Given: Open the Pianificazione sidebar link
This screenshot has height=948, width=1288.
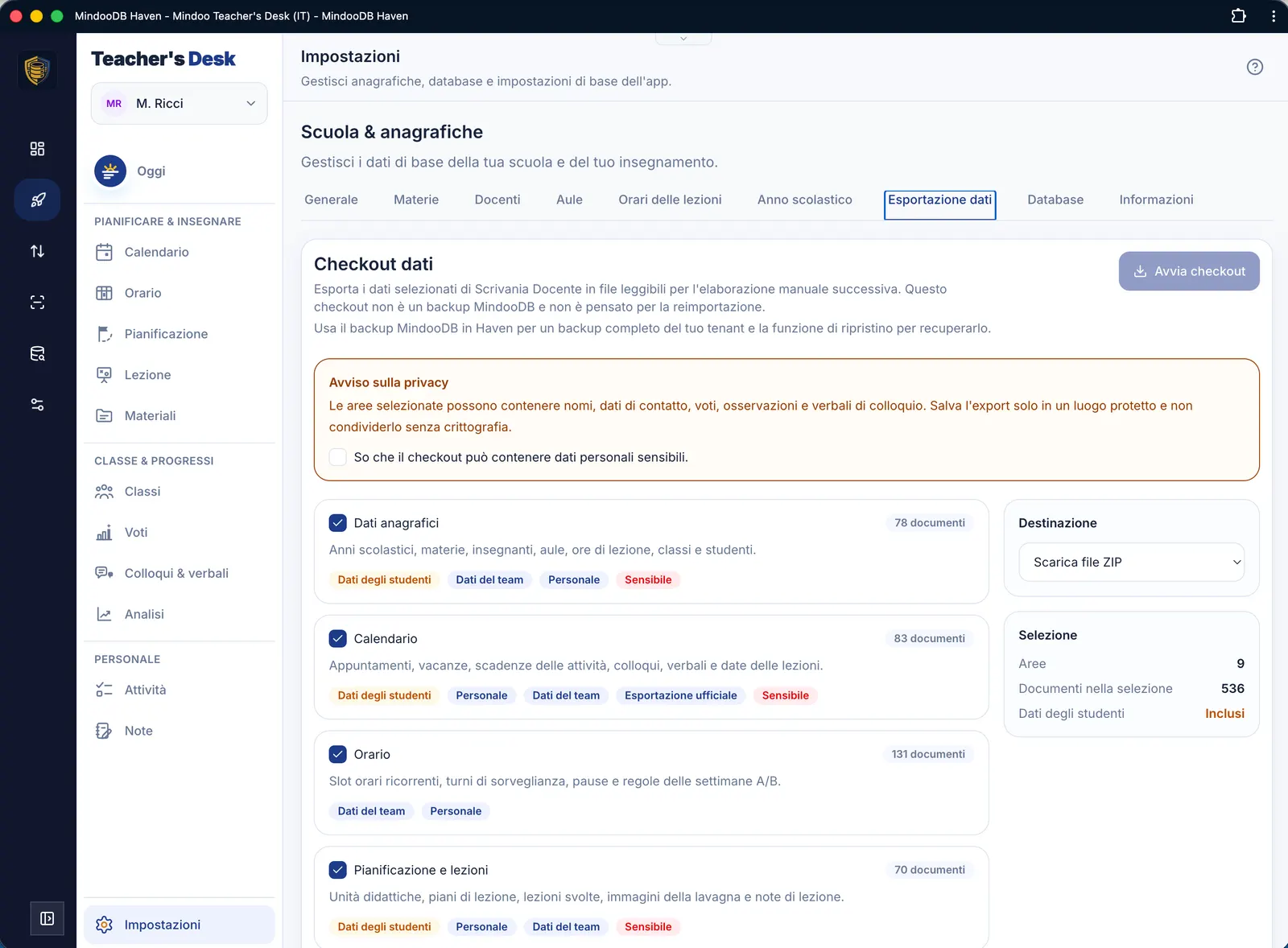Looking at the screenshot, I should click(x=179, y=334).
